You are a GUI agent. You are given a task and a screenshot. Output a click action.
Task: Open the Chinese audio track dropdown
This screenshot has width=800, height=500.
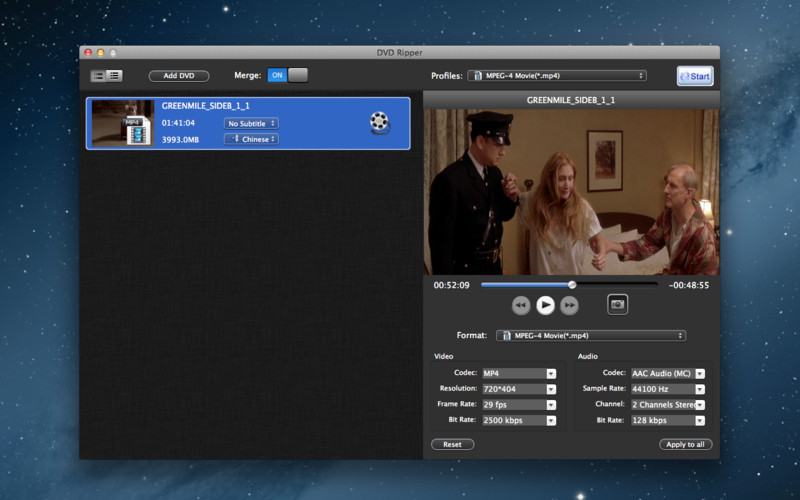coord(251,139)
